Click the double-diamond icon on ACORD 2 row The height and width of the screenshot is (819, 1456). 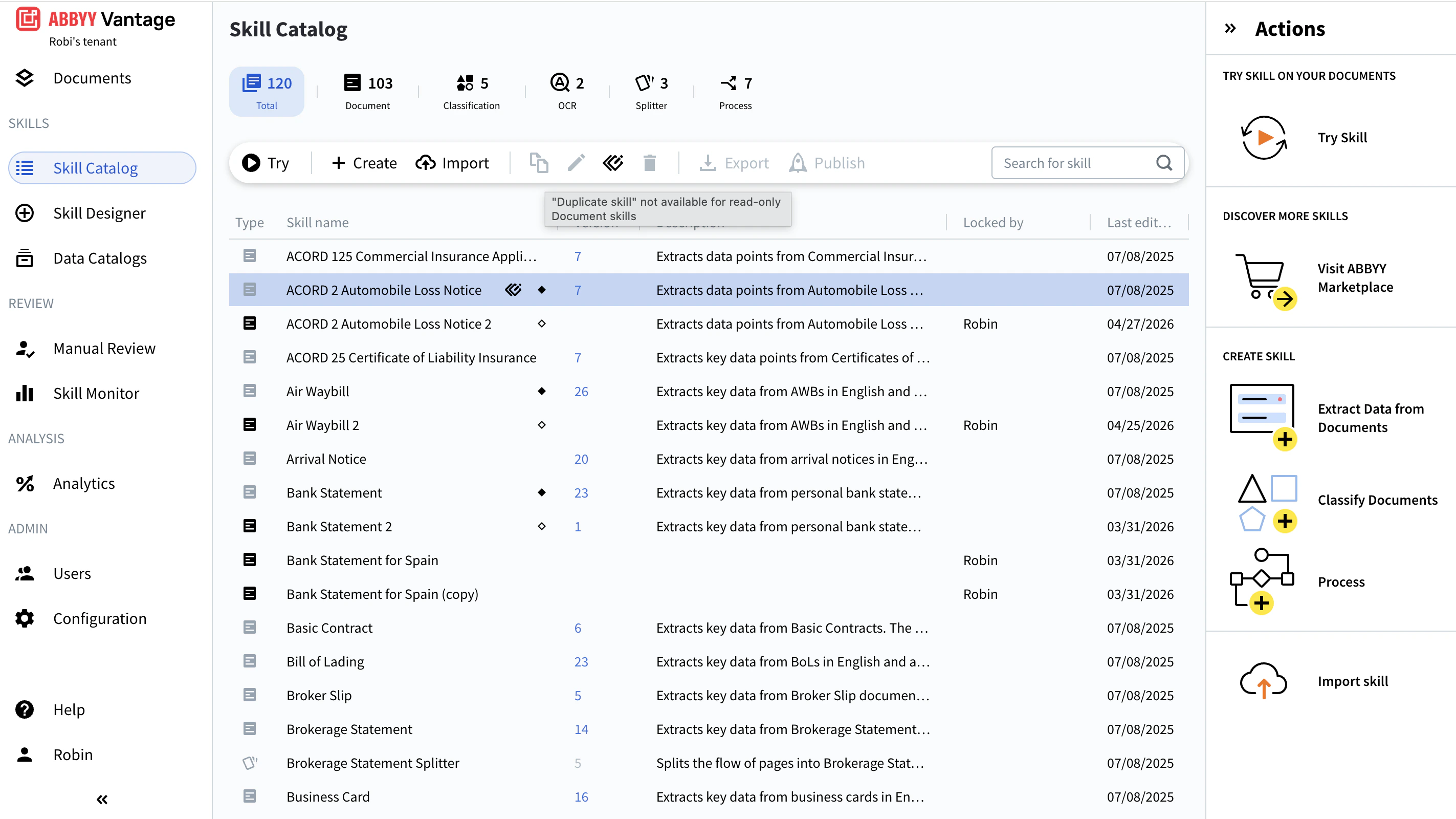pyautogui.click(x=513, y=290)
